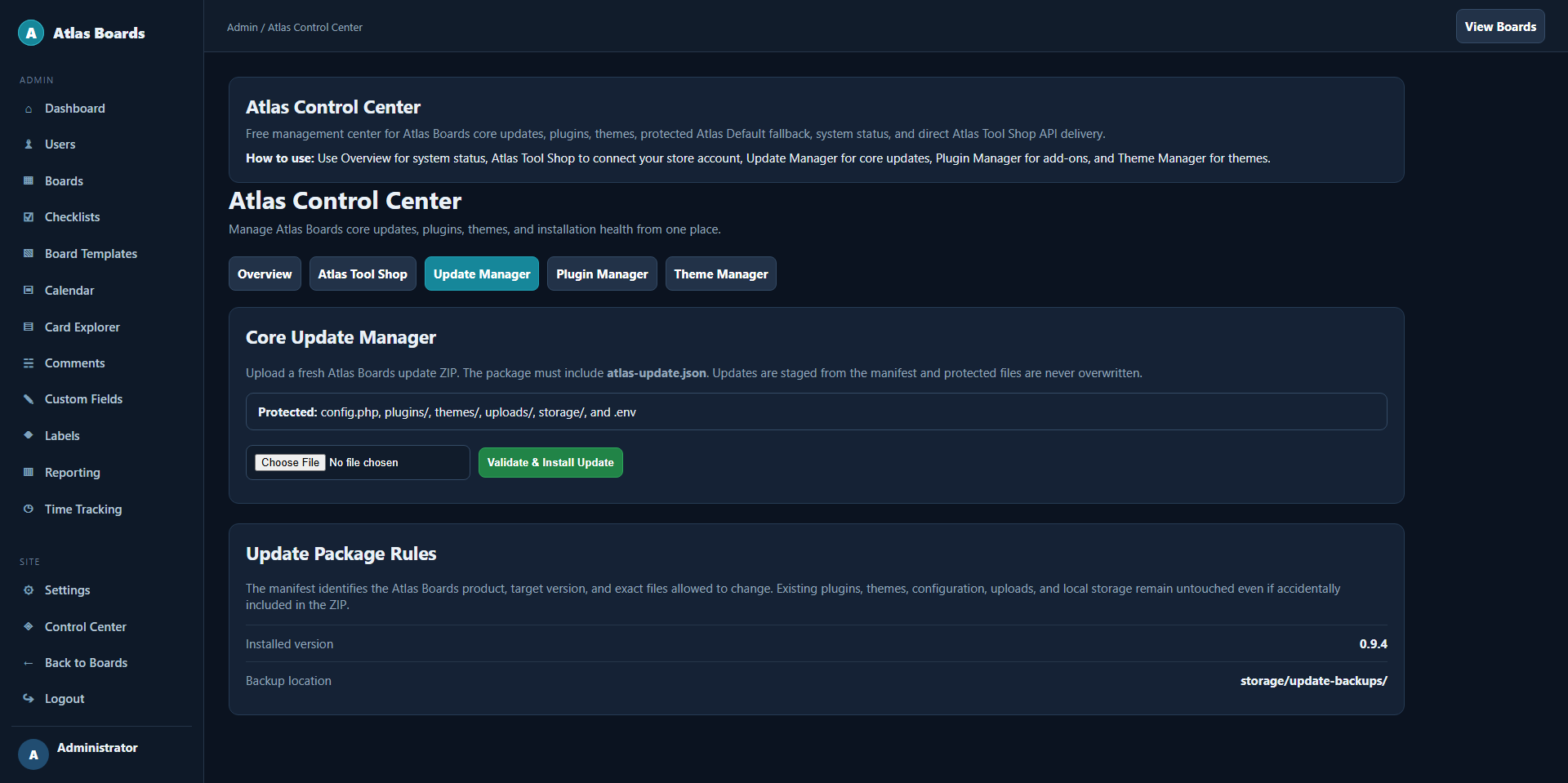The image size is (1568, 783).
Task: Click the 'No file chosen' text
Action: point(363,462)
